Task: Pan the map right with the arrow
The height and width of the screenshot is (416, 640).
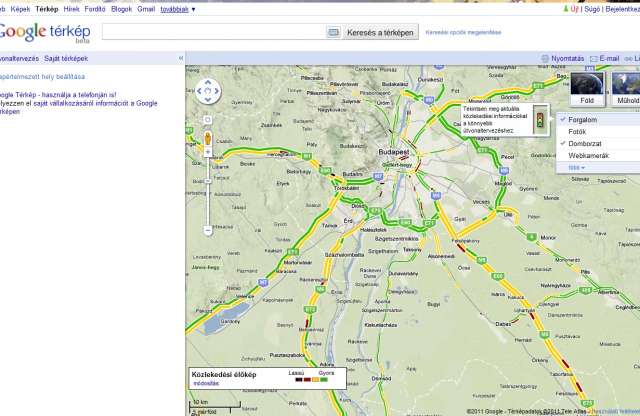Action: coord(216,91)
